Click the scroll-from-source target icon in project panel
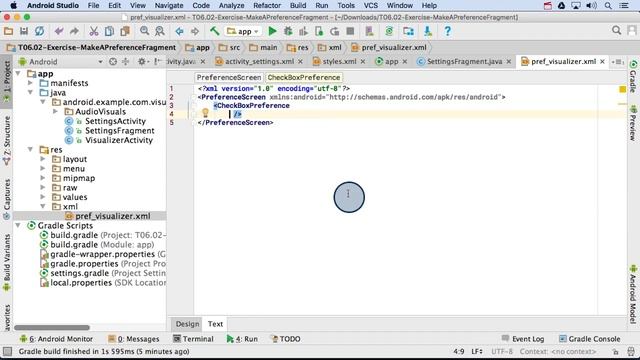Image resolution: width=640 pixels, height=360 pixels. coord(113,62)
